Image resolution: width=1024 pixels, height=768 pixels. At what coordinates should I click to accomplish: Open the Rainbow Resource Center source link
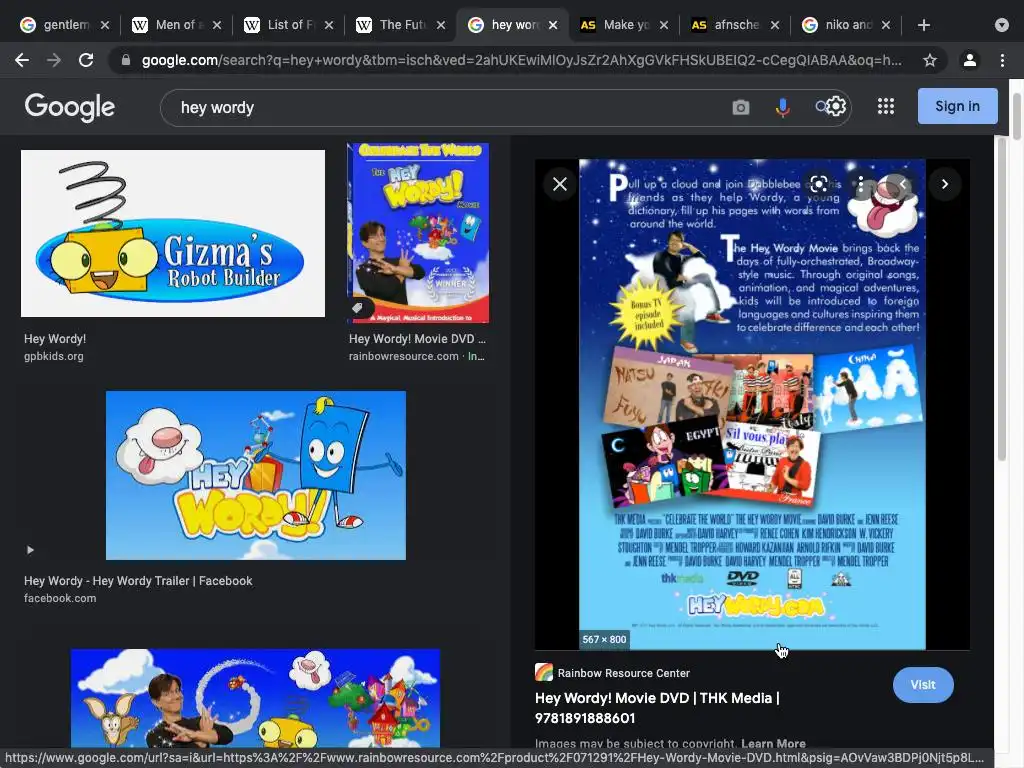point(612,673)
